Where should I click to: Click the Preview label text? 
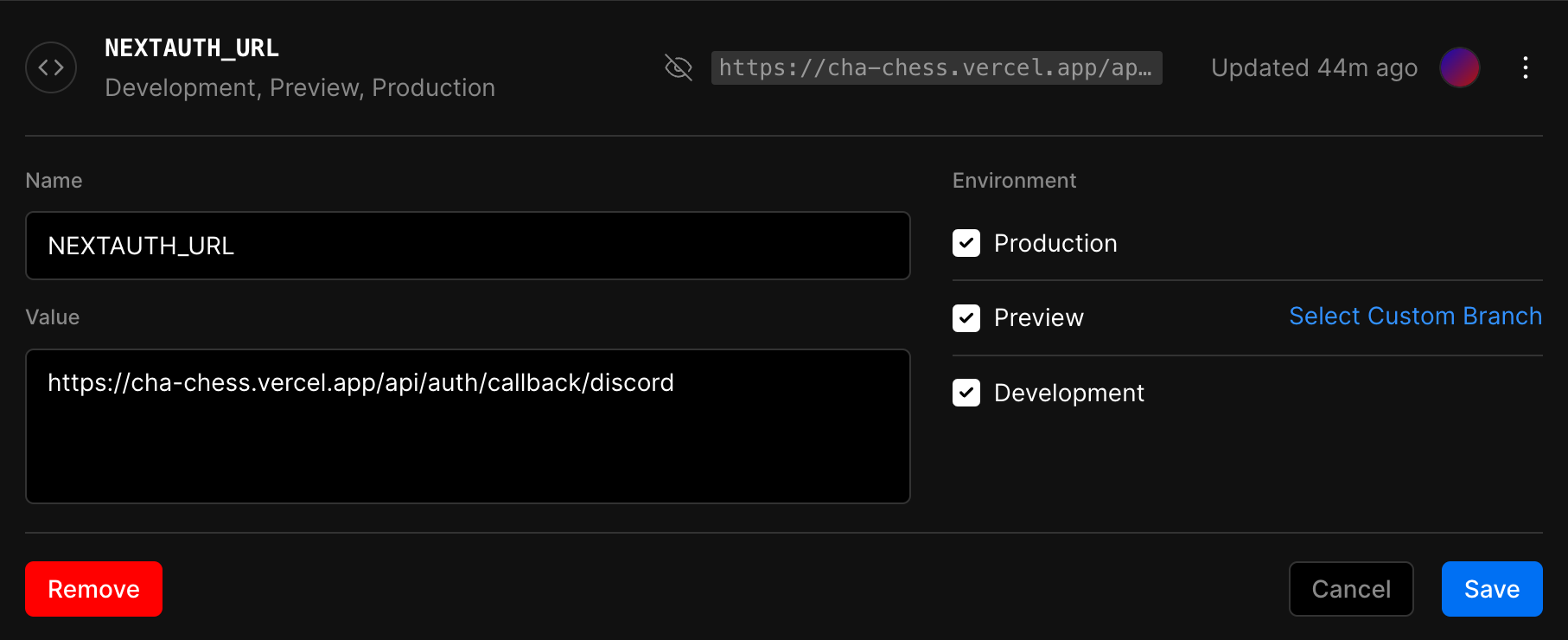pos(1038,318)
